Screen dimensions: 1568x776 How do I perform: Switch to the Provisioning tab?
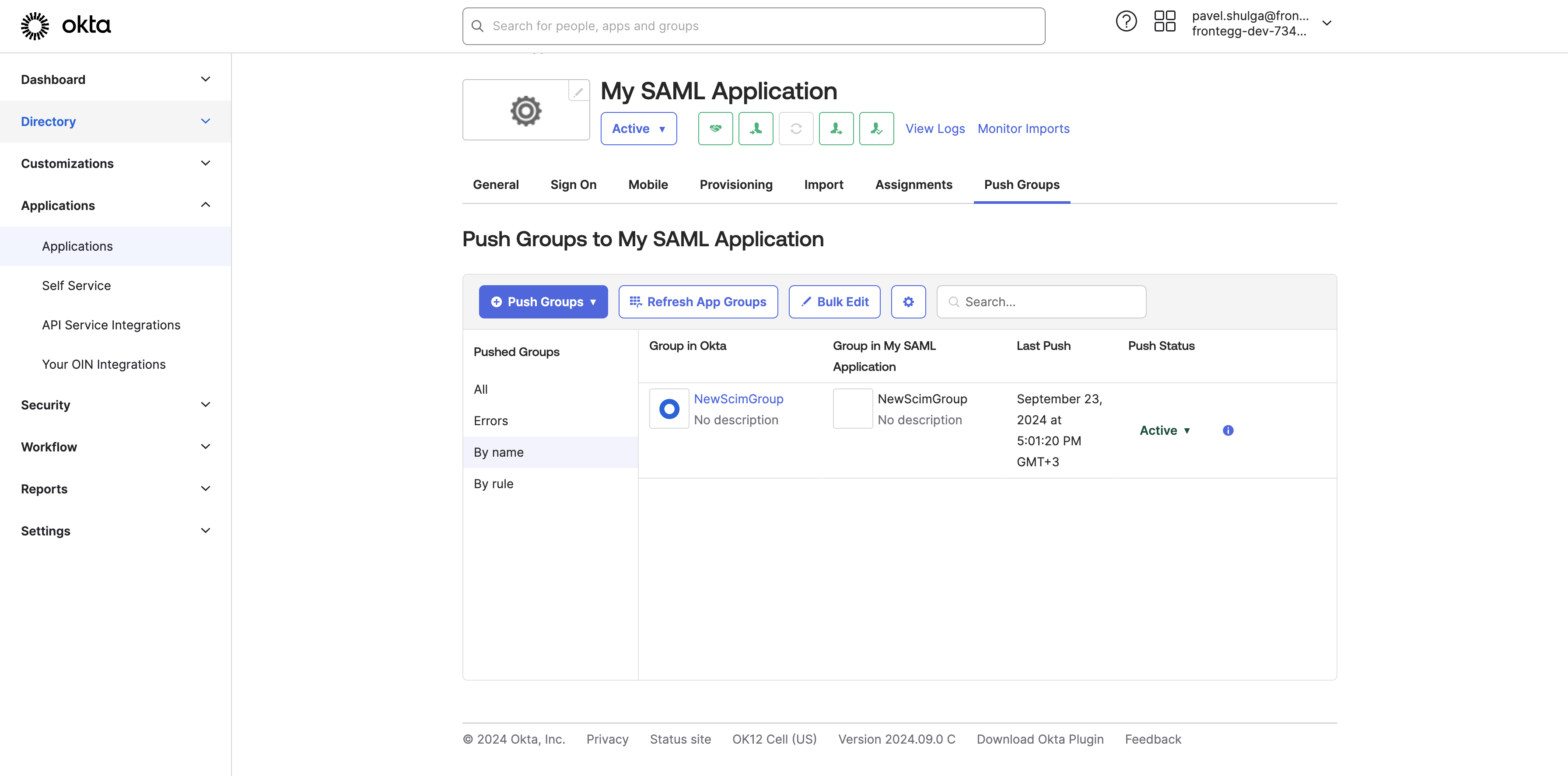pyautogui.click(x=735, y=185)
